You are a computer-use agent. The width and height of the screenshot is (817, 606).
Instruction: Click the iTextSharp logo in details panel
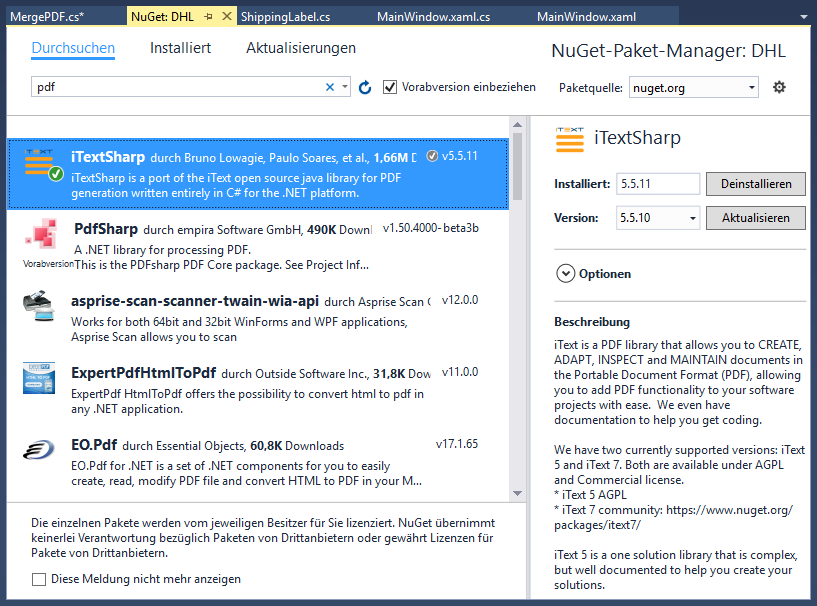tap(569, 140)
